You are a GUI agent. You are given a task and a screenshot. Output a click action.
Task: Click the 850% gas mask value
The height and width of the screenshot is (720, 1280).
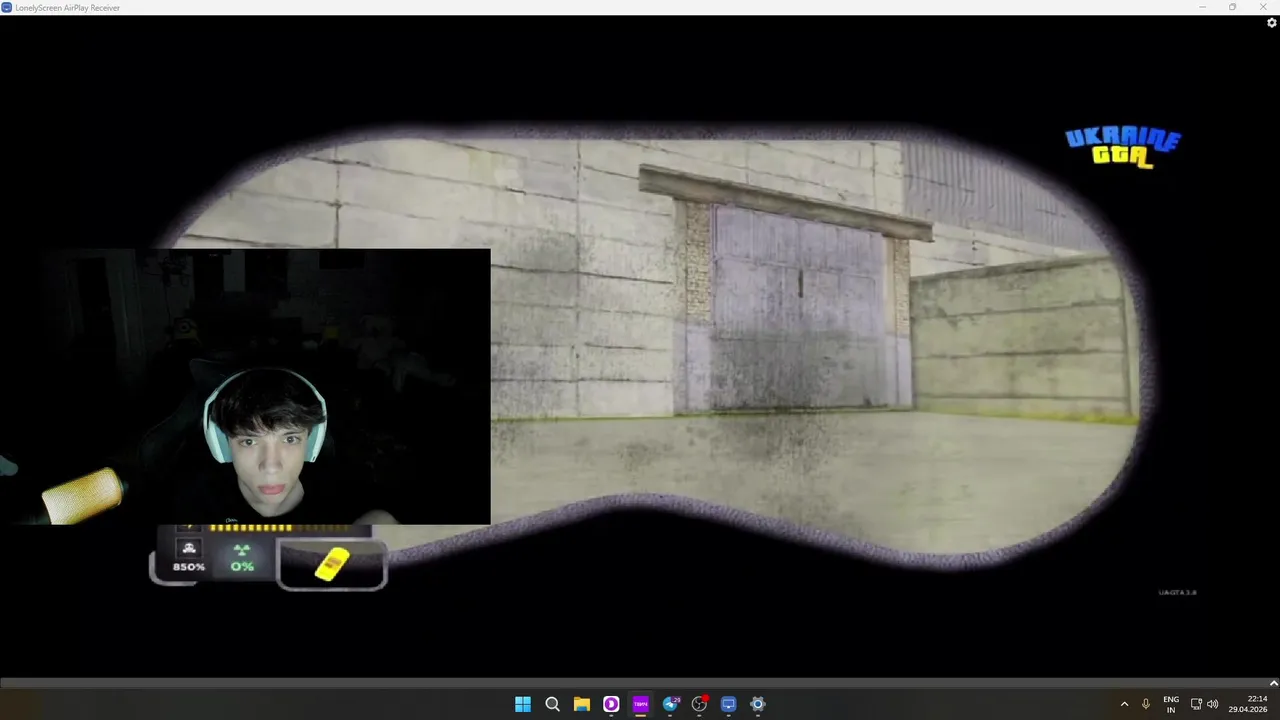(x=189, y=567)
